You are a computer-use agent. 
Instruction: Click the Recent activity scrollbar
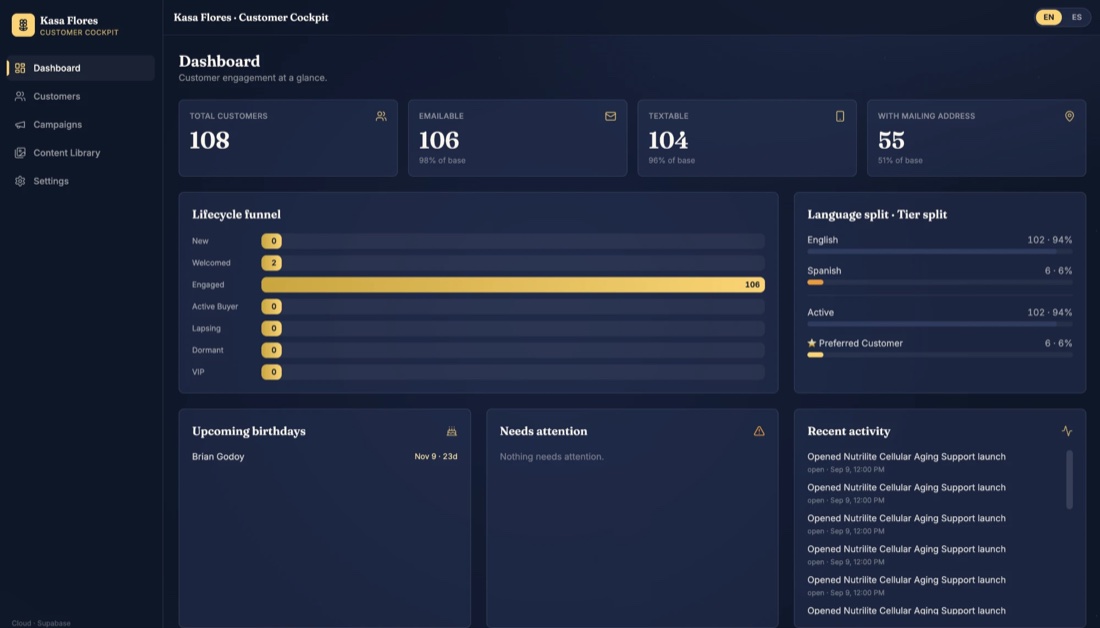coord(1069,480)
